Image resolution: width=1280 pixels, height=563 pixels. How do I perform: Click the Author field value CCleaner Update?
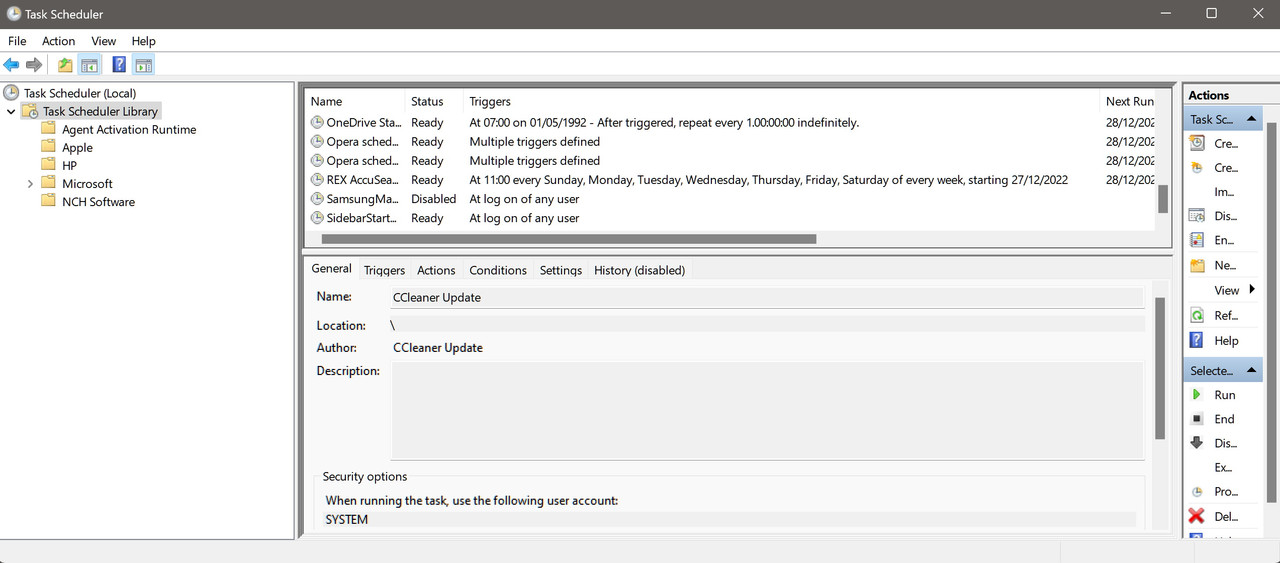(x=438, y=348)
